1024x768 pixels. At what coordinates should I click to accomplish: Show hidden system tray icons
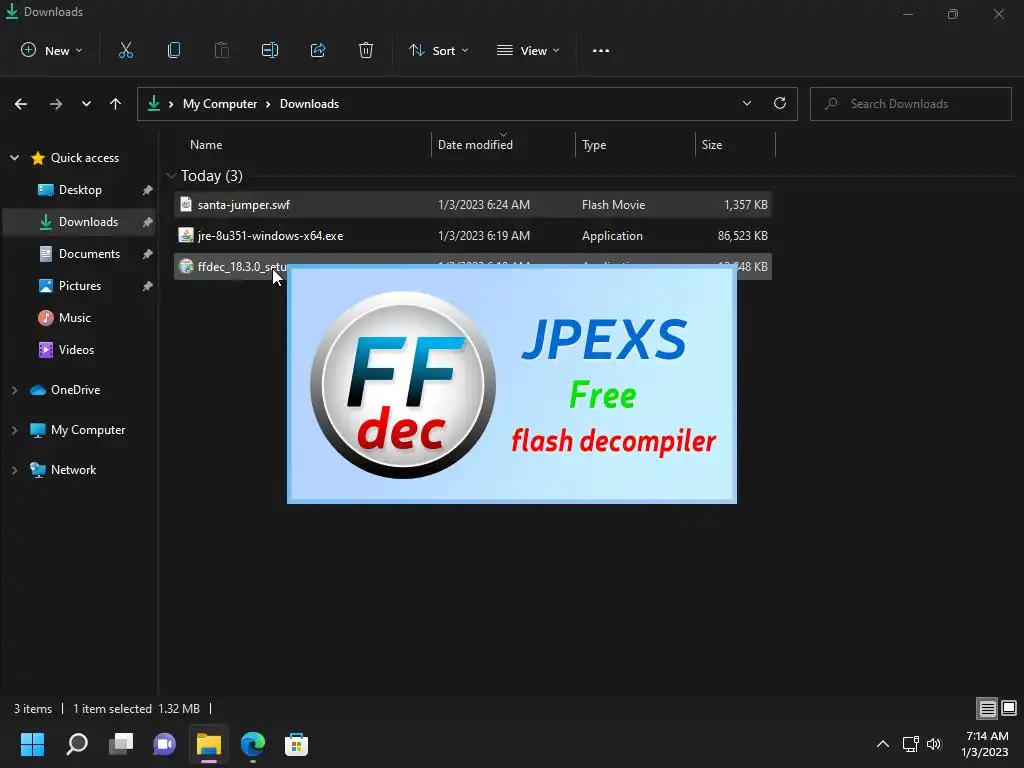pyautogui.click(x=882, y=744)
